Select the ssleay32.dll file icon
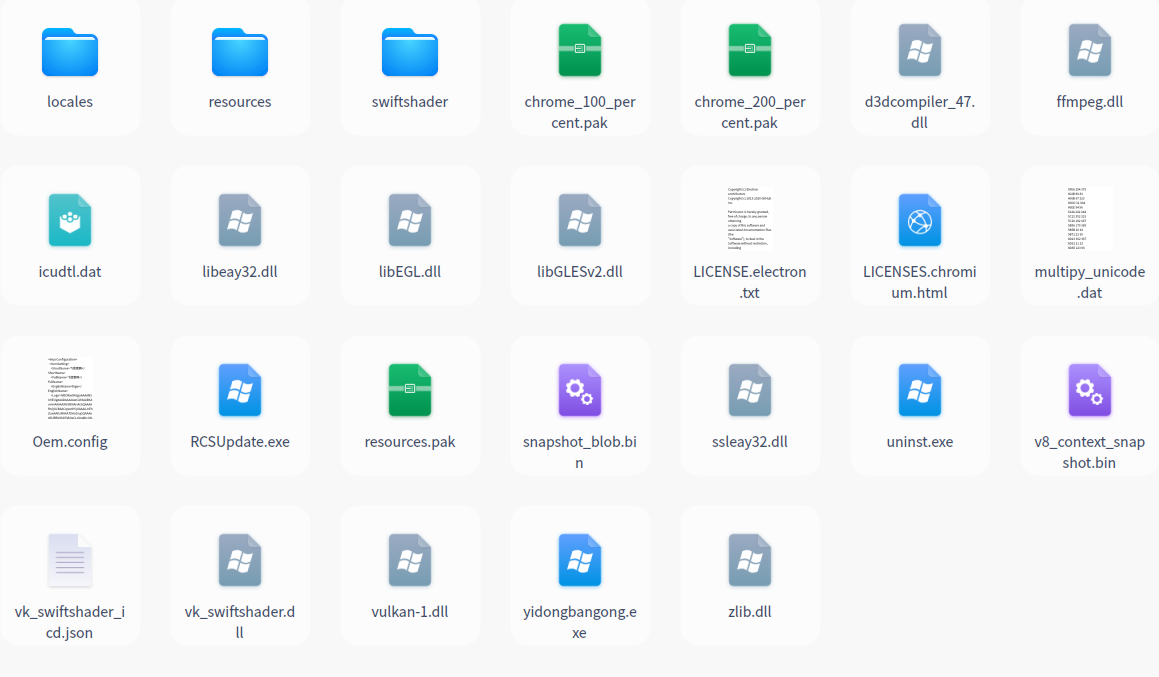The width and height of the screenshot is (1159, 677). coord(750,390)
